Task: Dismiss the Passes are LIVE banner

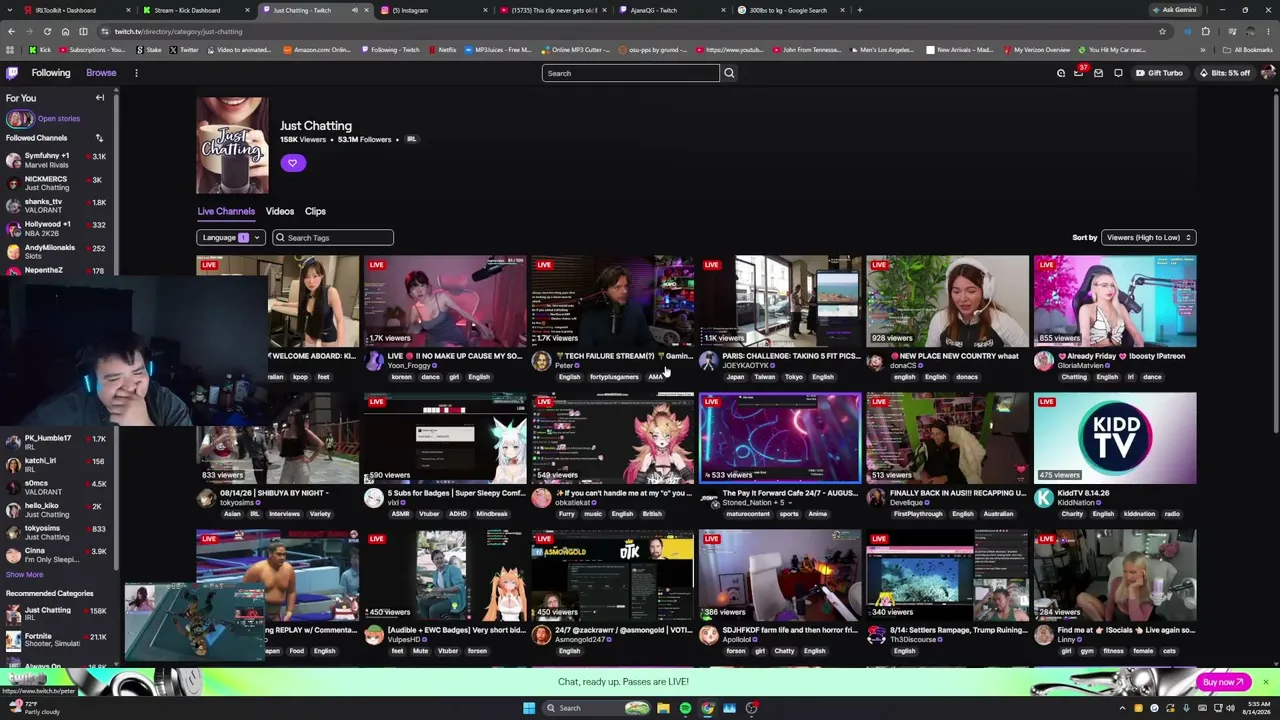Action: (1265, 682)
